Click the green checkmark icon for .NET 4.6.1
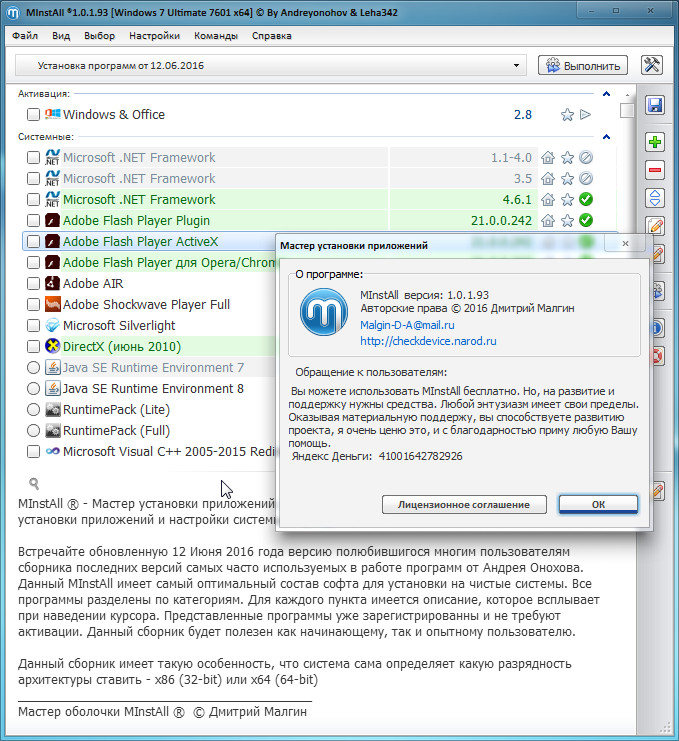Image resolution: width=679 pixels, height=741 pixels. pos(586,199)
